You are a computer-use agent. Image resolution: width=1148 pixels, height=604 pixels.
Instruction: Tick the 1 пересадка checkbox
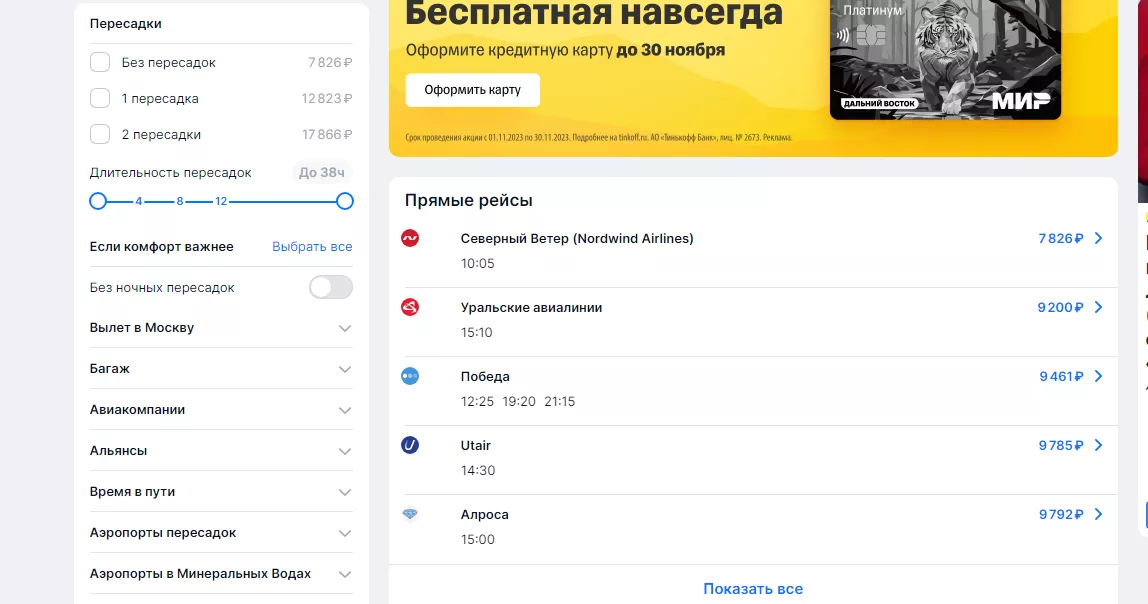coord(100,98)
